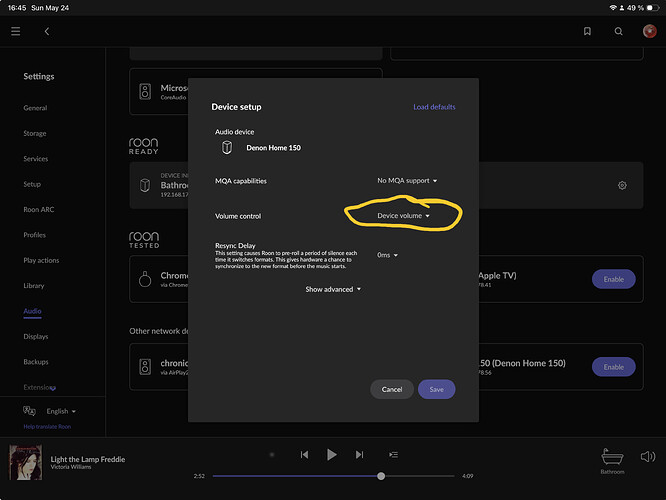Open the Light the Lamp Freddie album art
The image size is (666, 500).
[x=25, y=462]
